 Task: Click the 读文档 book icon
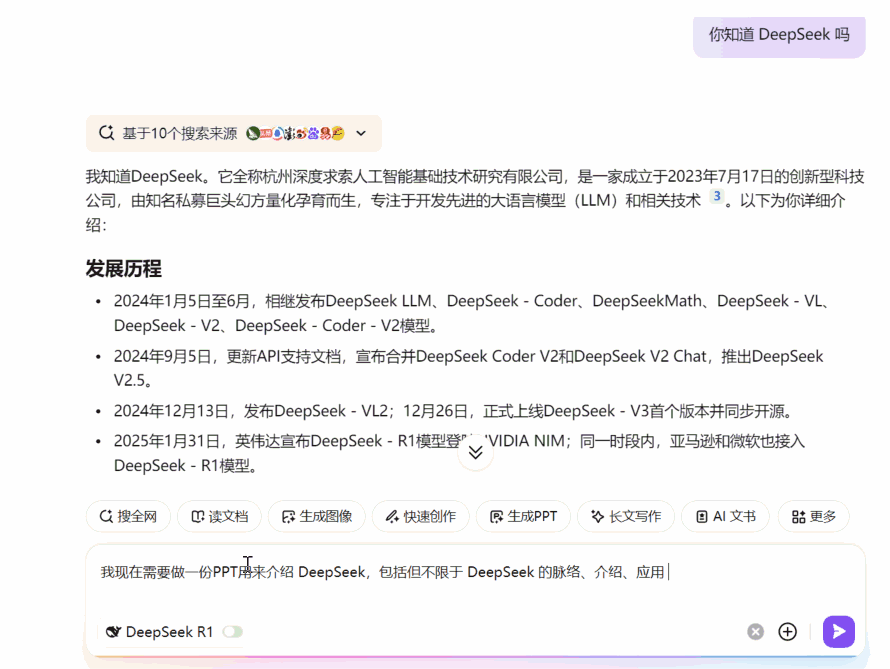pos(198,516)
